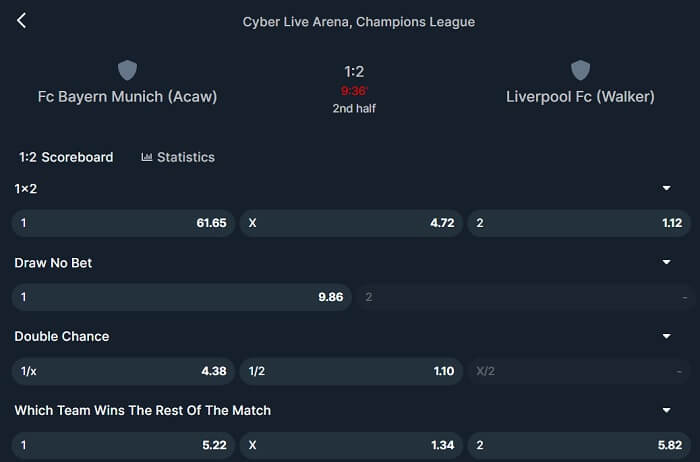Choose rest of match team 1 at 5.22
Screen dimensions: 700x462
123,445
